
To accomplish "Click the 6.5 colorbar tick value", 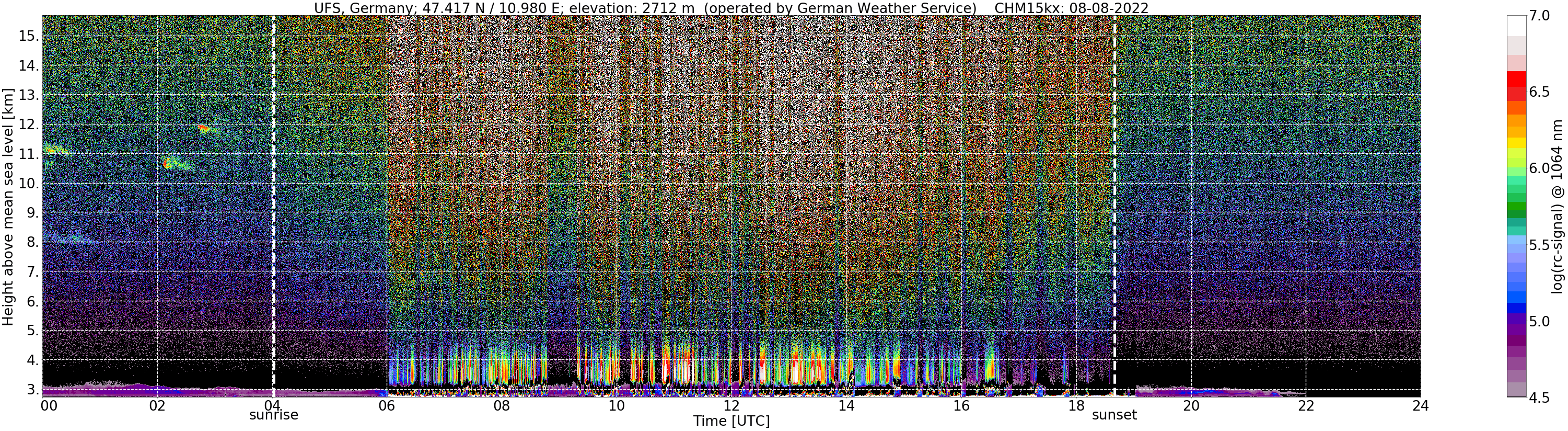I will pyautogui.click(x=1539, y=92).
